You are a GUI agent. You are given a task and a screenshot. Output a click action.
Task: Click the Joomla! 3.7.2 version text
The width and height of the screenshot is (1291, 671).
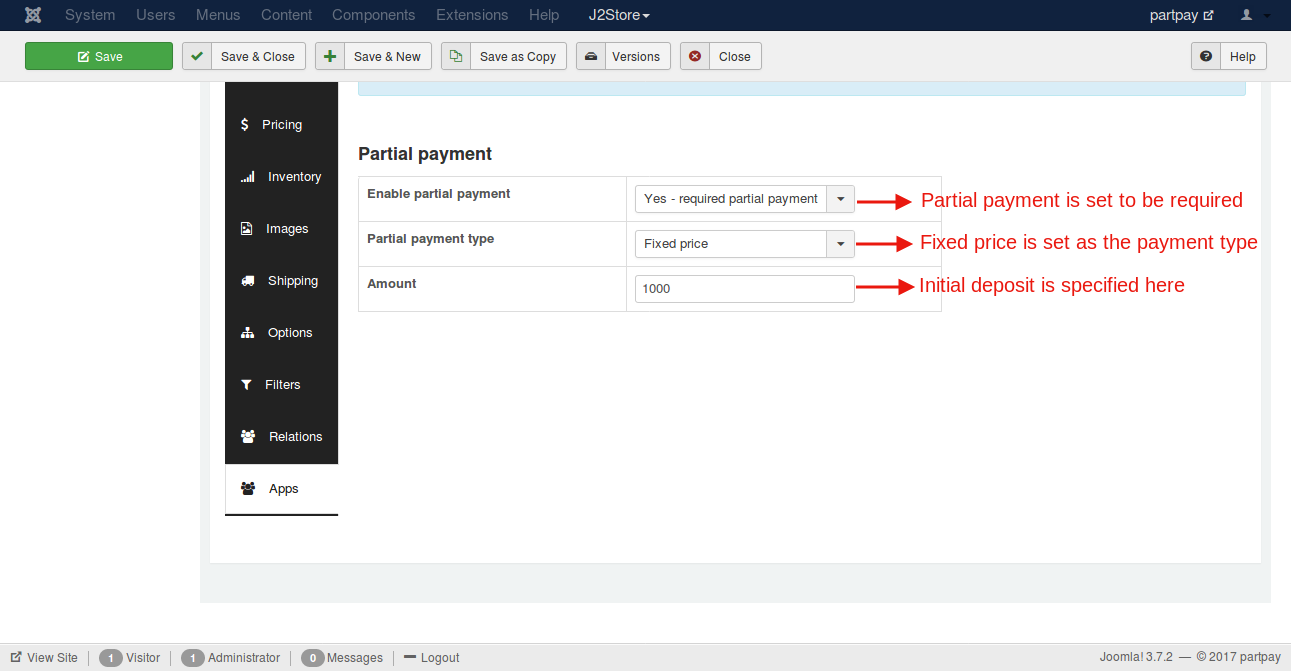pos(1136,658)
